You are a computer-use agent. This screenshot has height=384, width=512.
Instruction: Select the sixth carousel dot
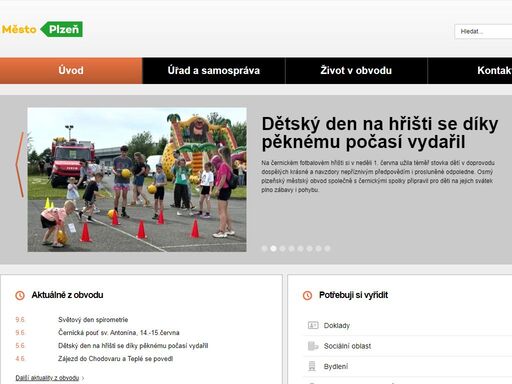click(x=309, y=248)
